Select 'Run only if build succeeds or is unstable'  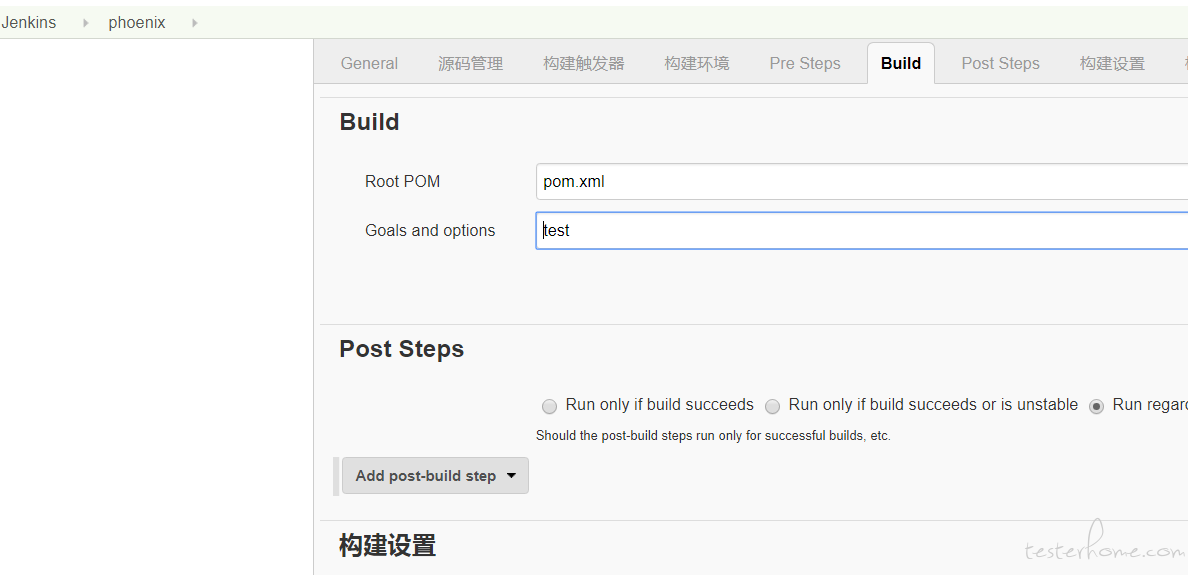point(772,406)
